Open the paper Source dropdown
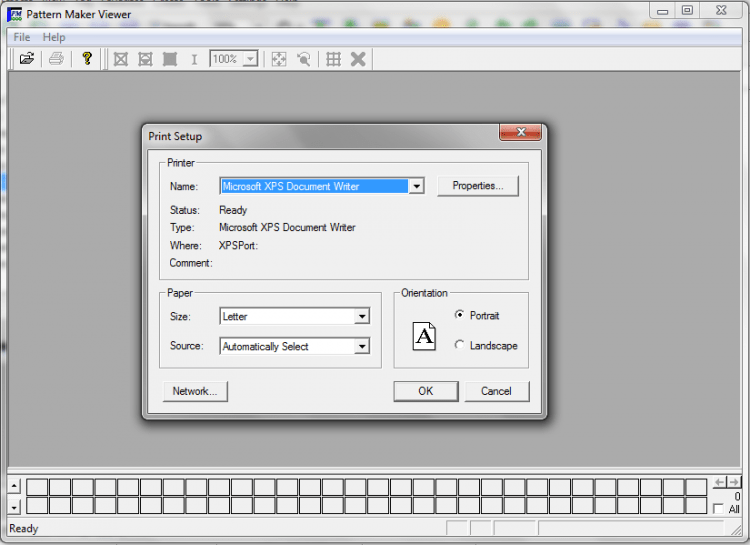Viewport: 750px width, 545px height. (362, 347)
